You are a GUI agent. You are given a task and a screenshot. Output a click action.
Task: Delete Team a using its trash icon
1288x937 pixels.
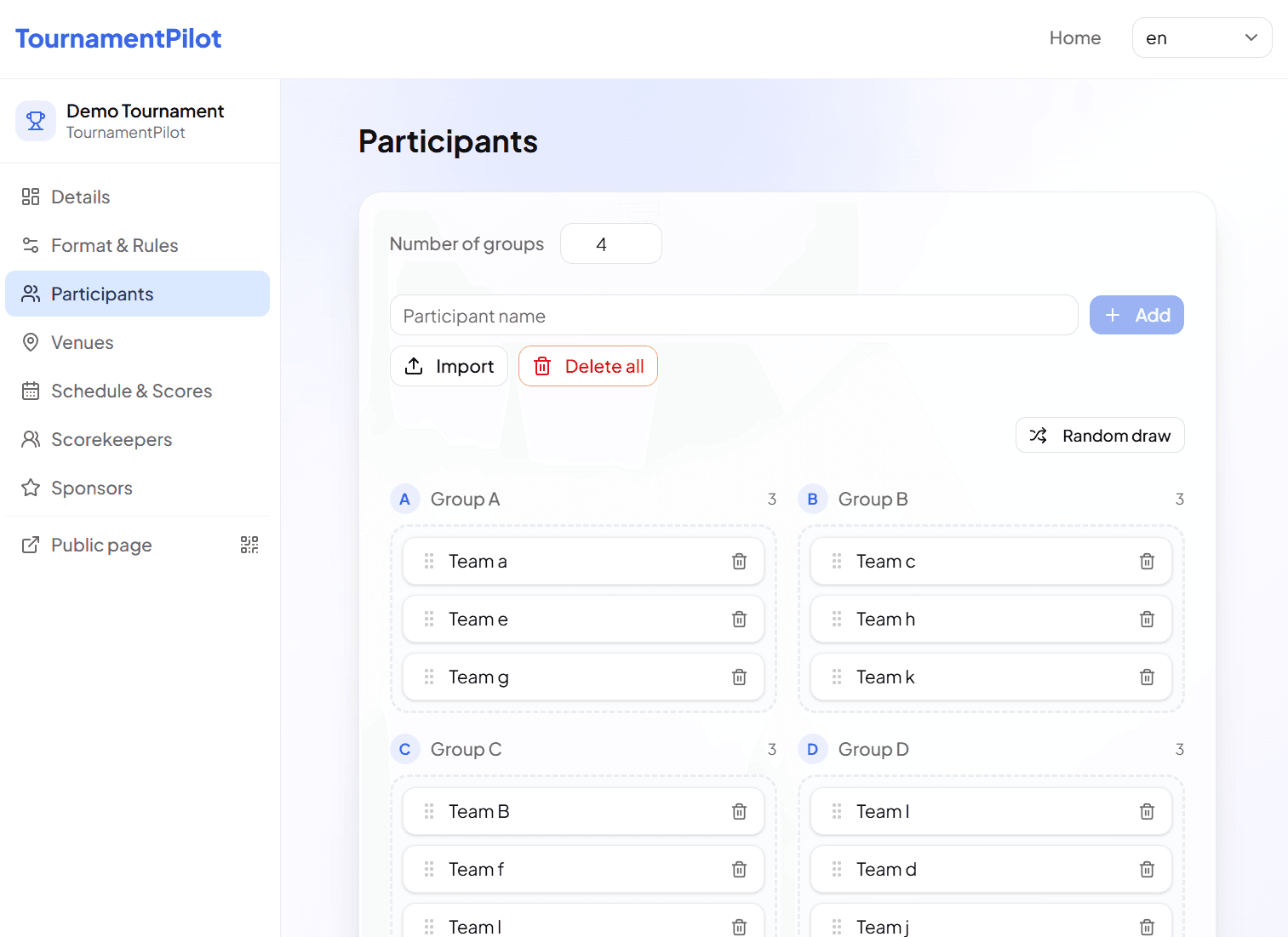[x=739, y=562]
